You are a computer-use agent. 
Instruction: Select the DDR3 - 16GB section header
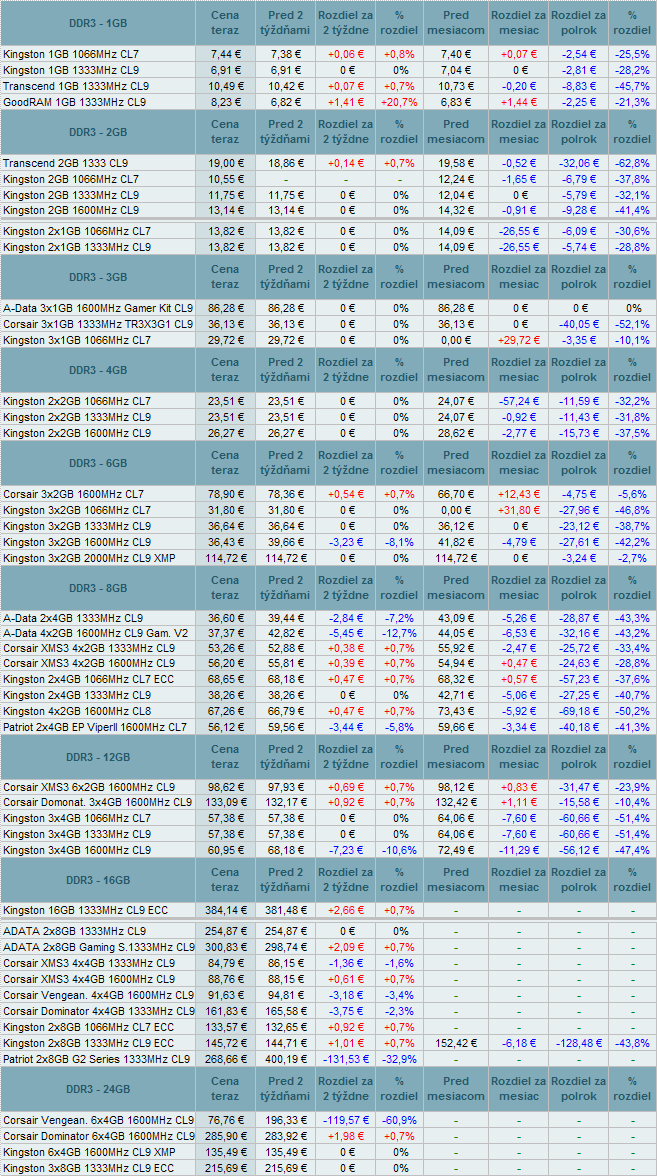click(98, 880)
